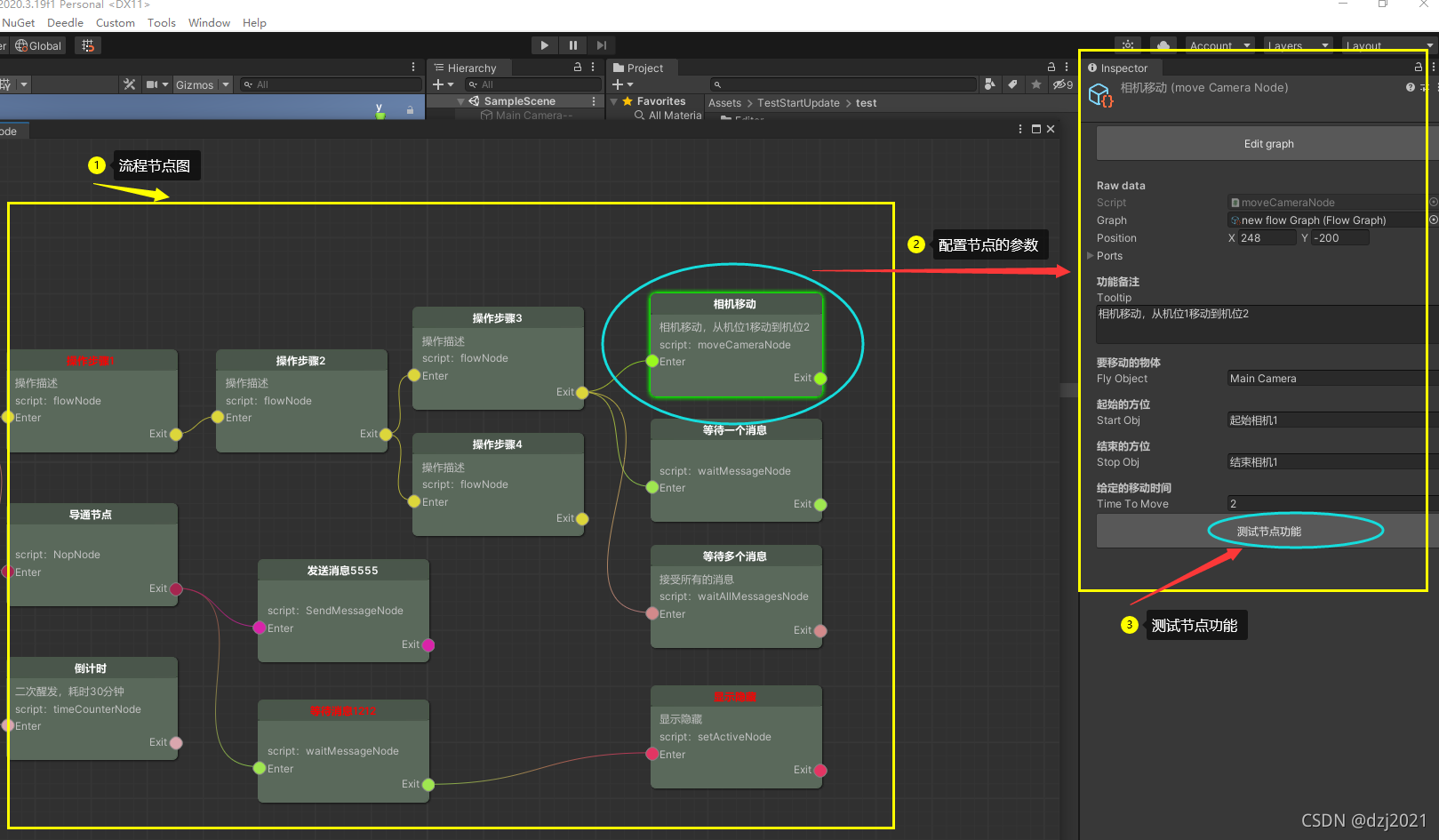The height and width of the screenshot is (840, 1439).
Task: Select All Materials favorite search
Action: point(668,116)
